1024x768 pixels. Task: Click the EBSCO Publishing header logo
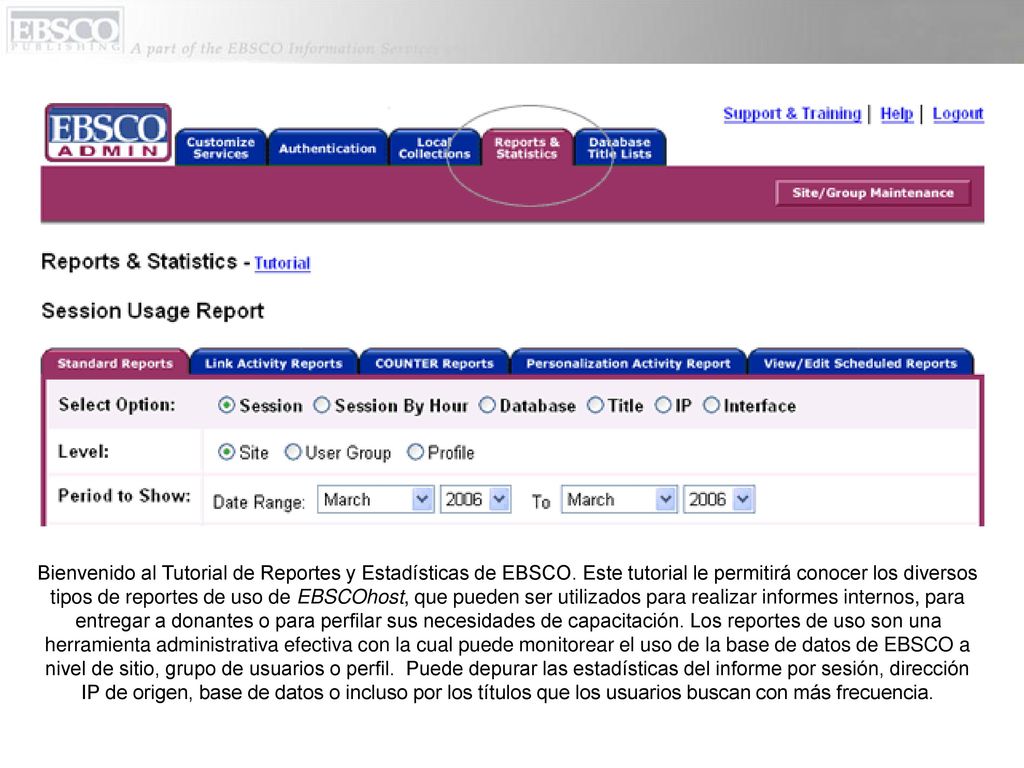pyautogui.click(x=65, y=31)
